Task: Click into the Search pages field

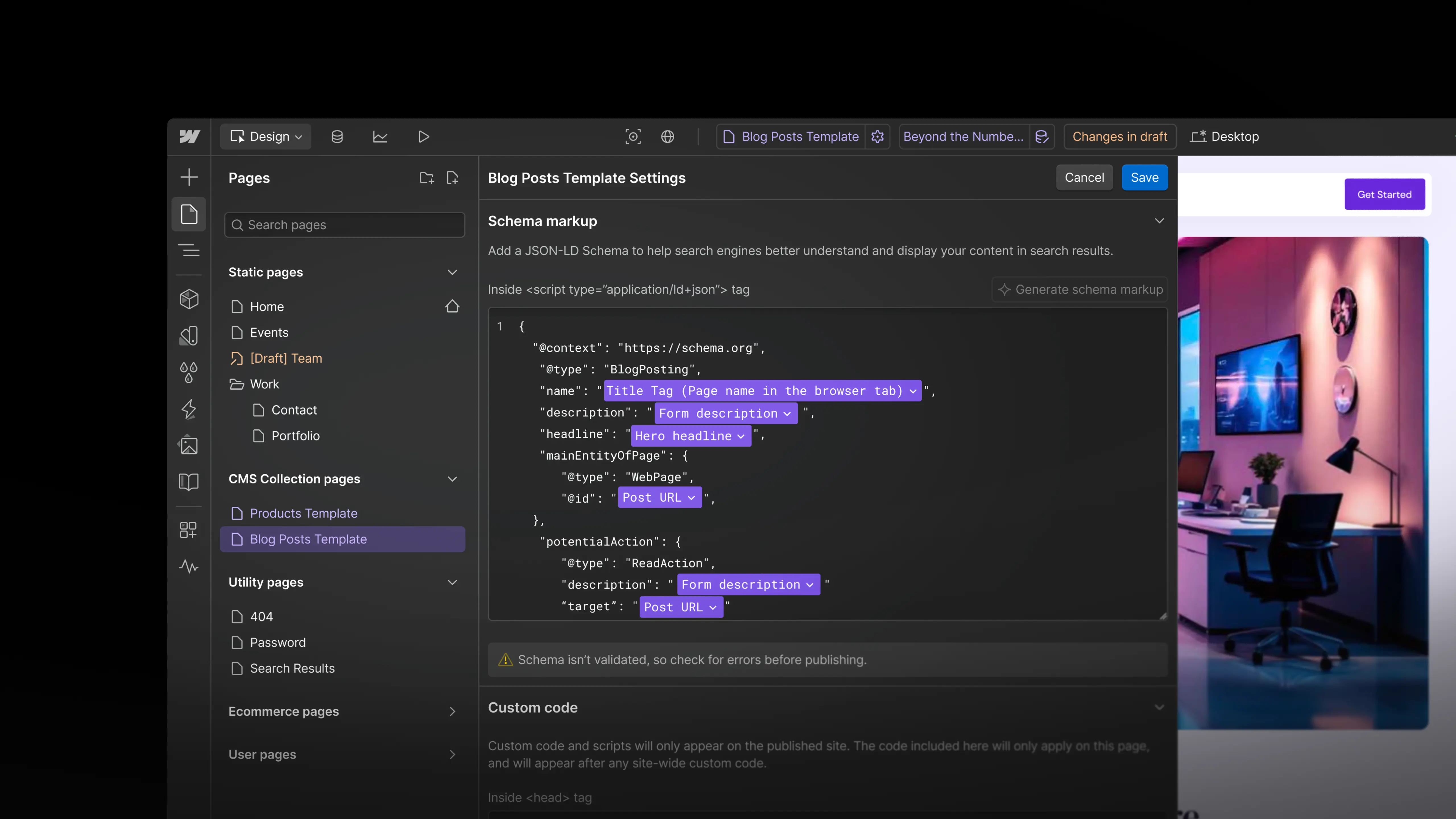Action: (345, 225)
